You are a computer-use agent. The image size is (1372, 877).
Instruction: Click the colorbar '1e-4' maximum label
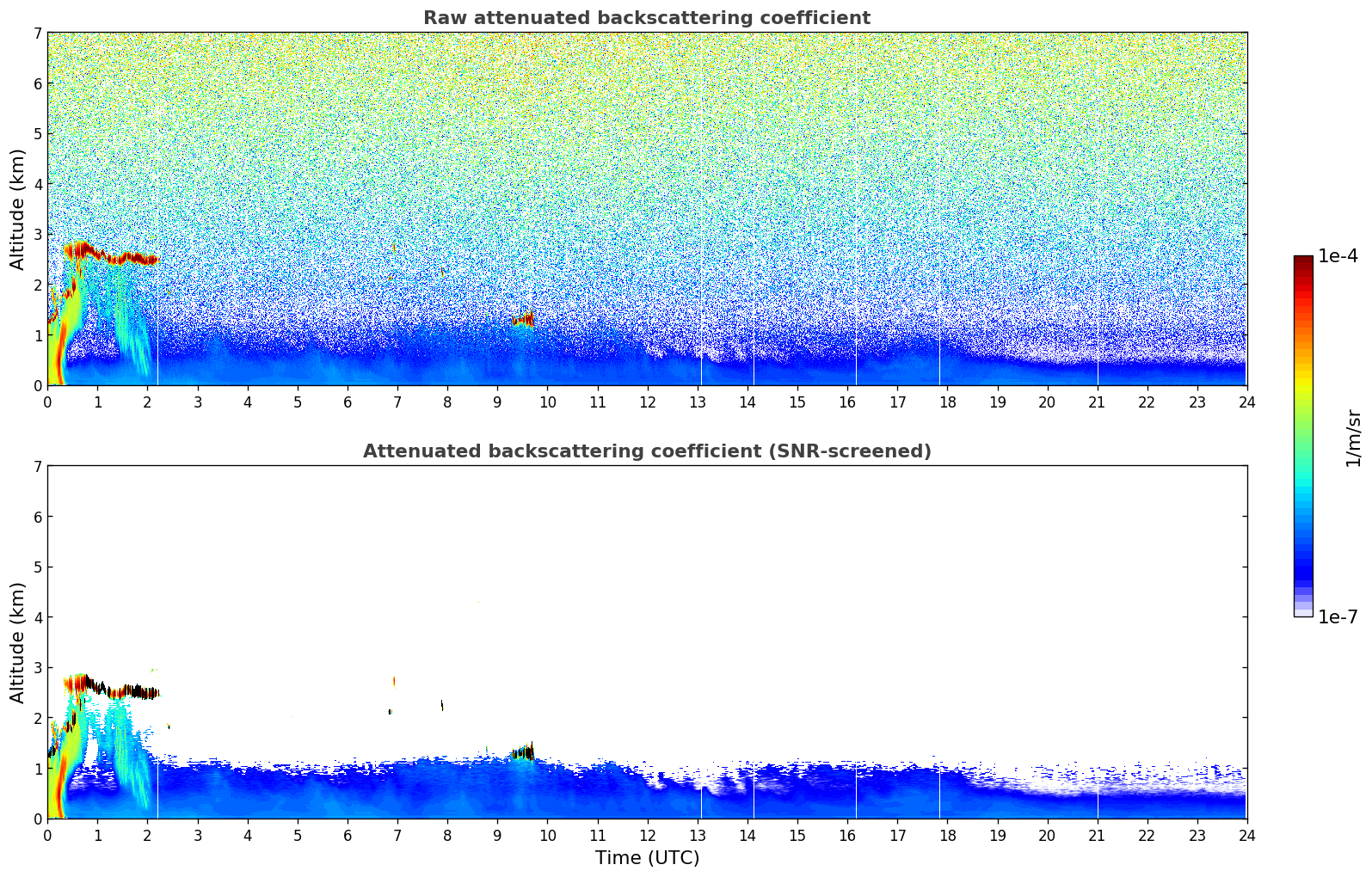(1338, 256)
